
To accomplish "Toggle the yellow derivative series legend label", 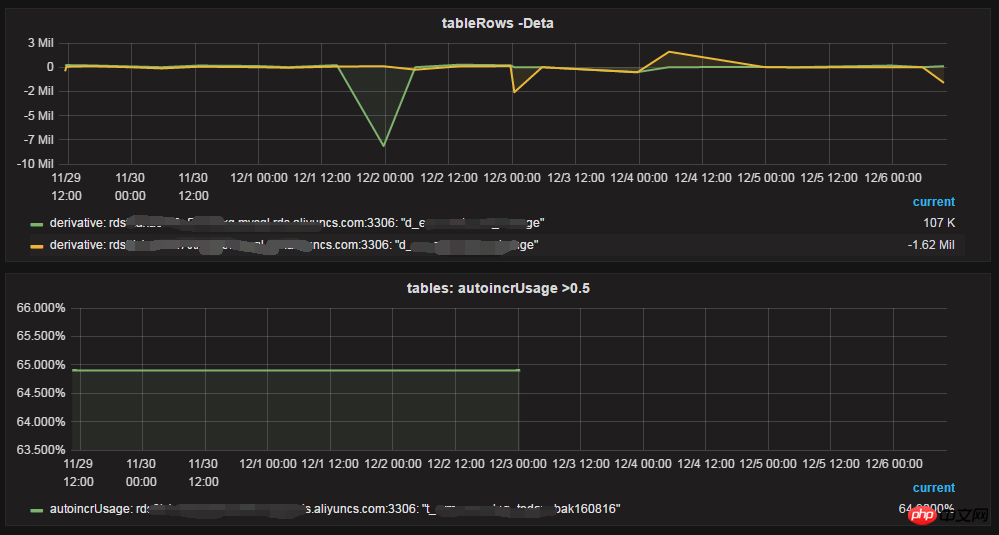I will point(294,245).
